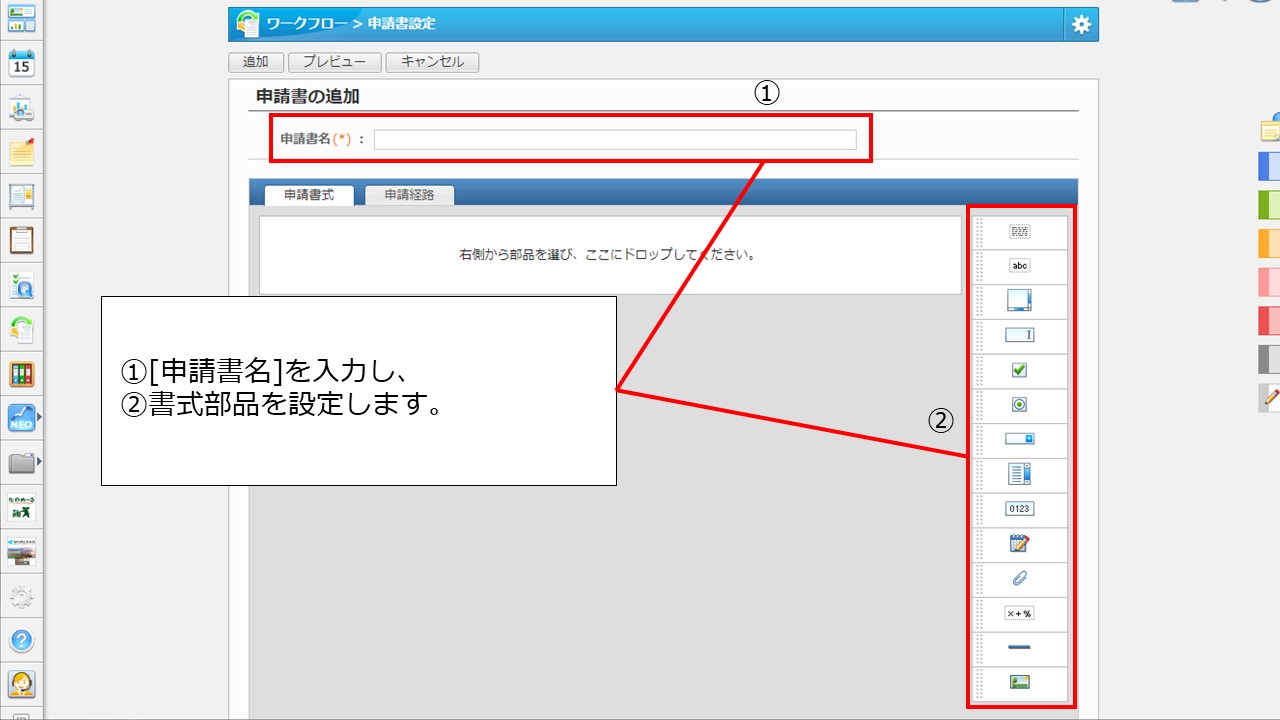The height and width of the screenshot is (720, 1280).
Task: Switch to the 申請書式 tab
Action: (309, 195)
